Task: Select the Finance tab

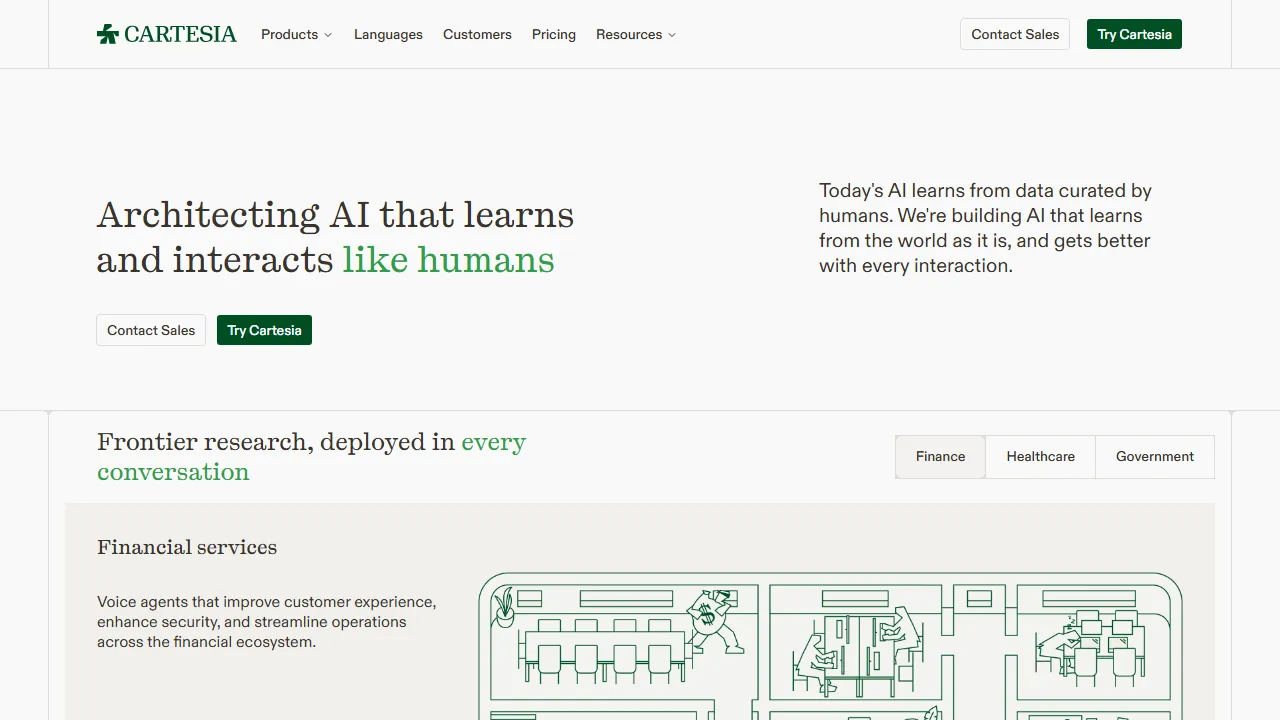Action: pyautogui.click(x=940, y=457)
